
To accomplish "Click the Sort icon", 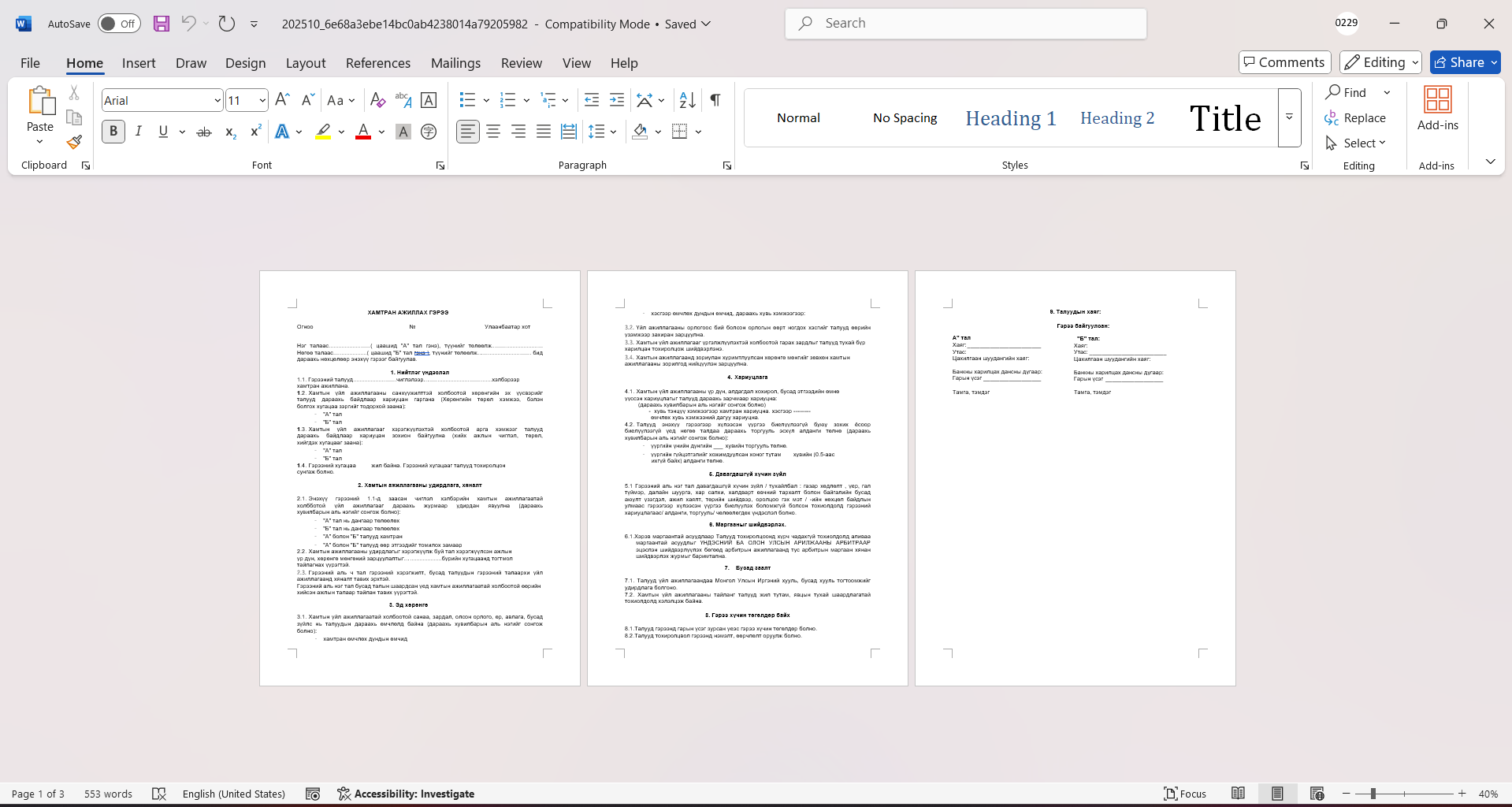I will [x=687, y=100].
